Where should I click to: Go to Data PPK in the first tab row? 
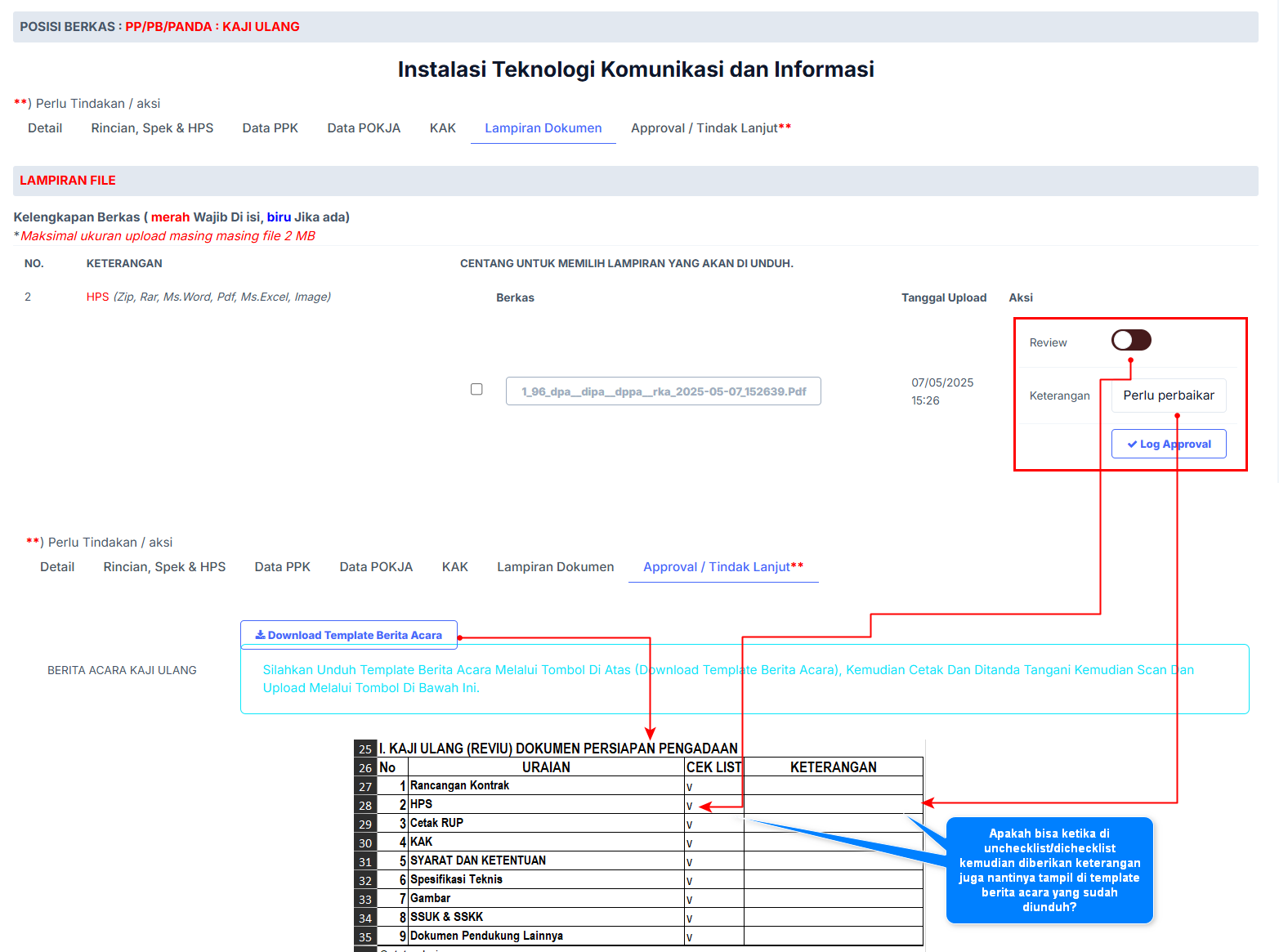click(270, 128)
